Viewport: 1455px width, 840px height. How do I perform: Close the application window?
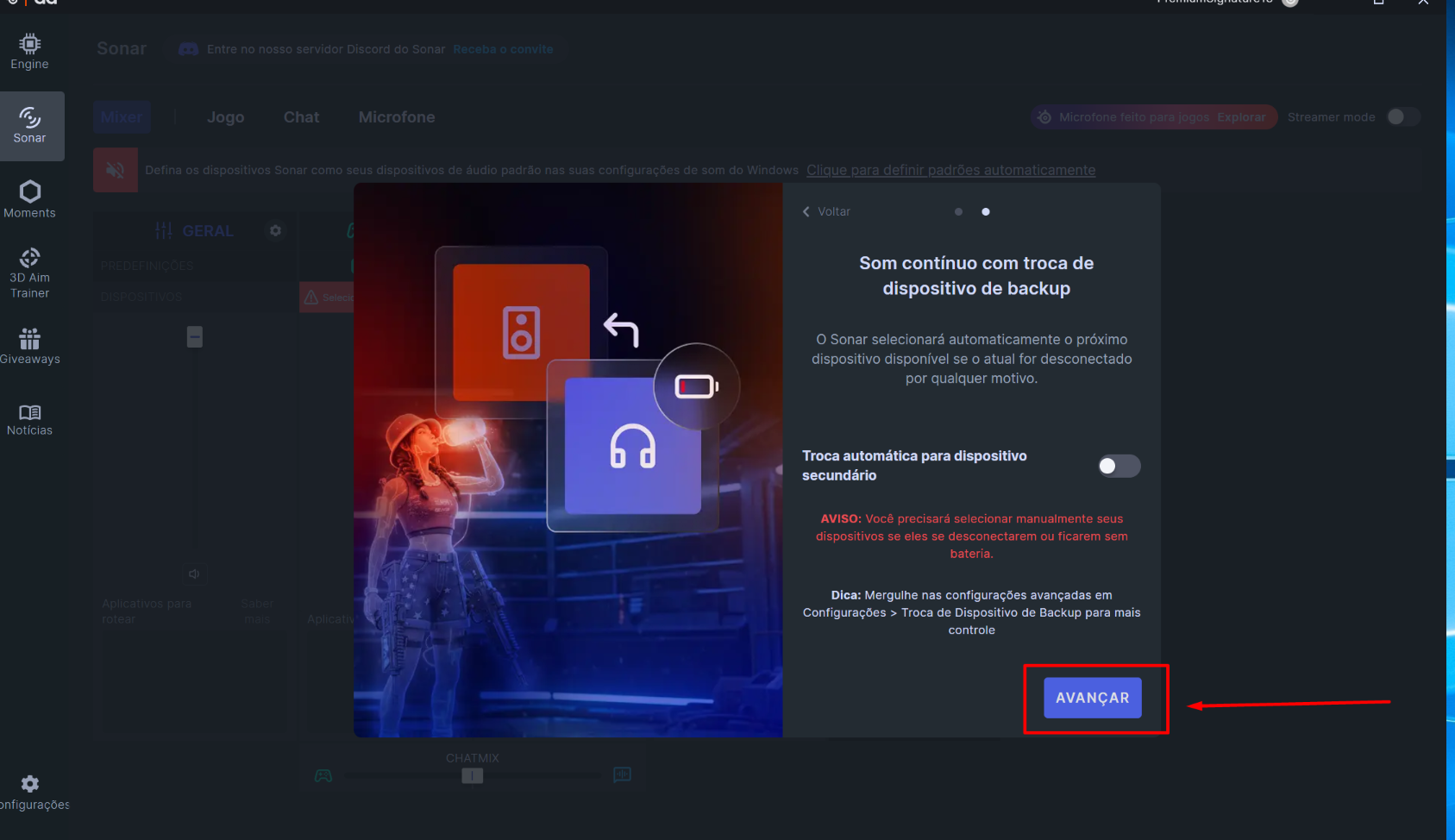[1423, 3]
